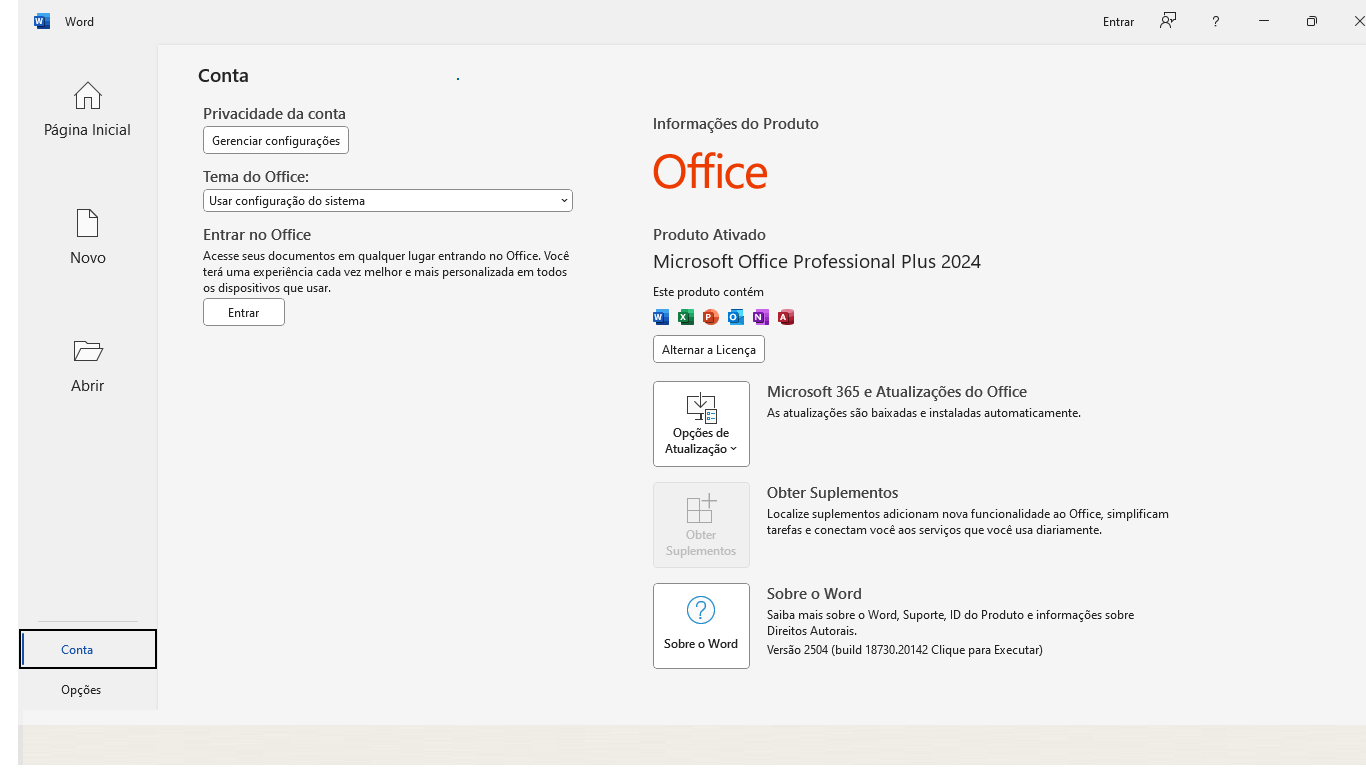This screenshot has height=768, width=1366.
Task: Open the Sobre o Word button
Action: pos(701,626)
